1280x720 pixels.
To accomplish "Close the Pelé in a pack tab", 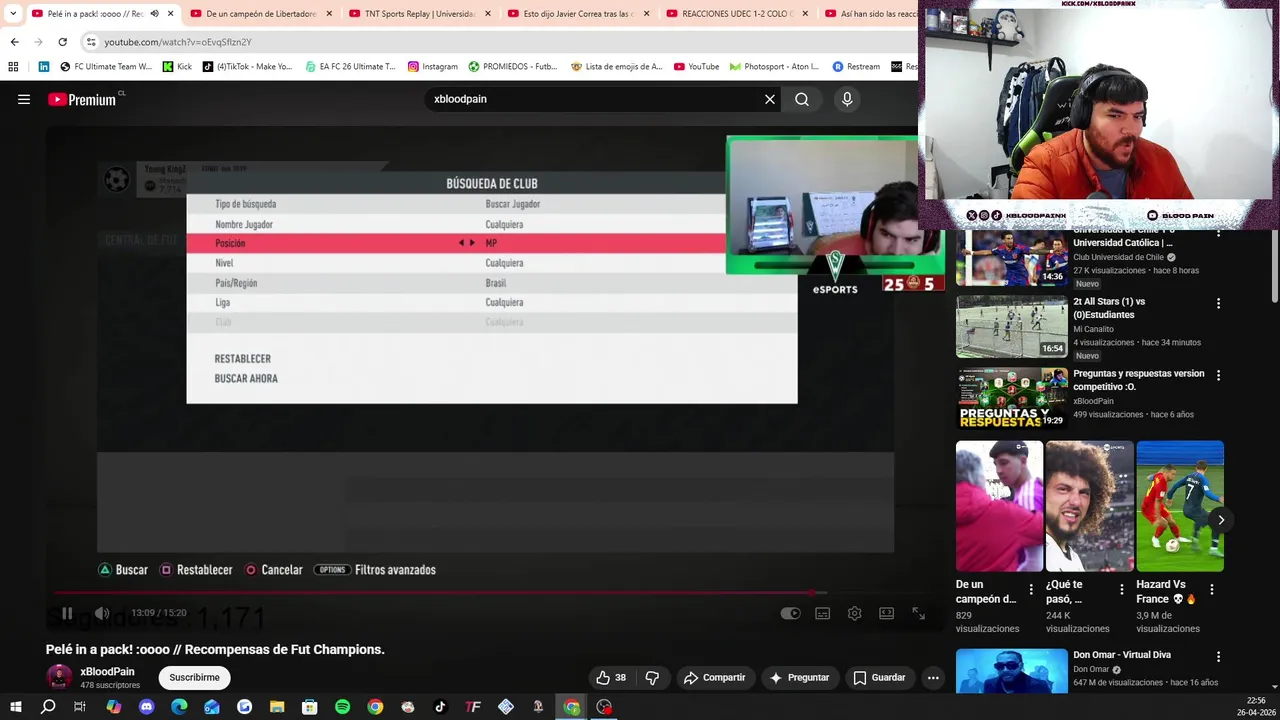I will click(171, 14).
